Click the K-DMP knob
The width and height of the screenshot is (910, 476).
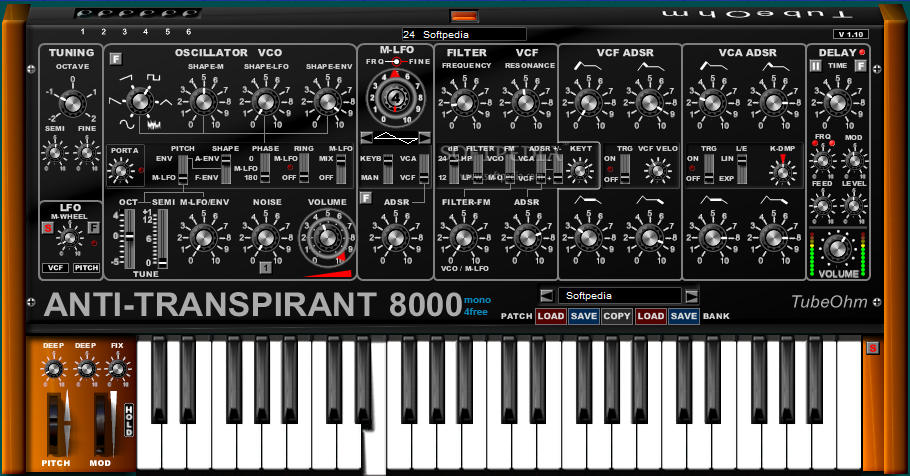coord(782,171)
